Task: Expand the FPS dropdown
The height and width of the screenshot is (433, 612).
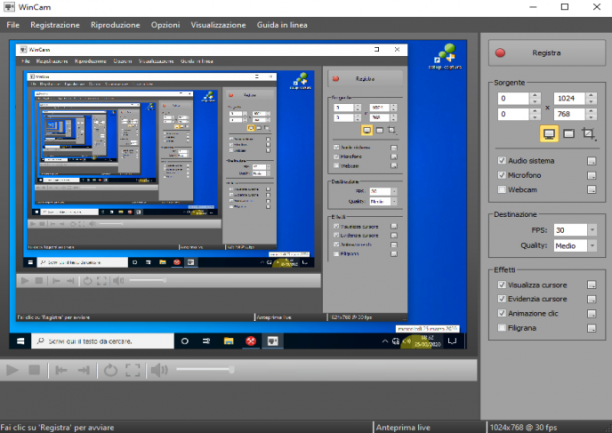Action: pos(592,230)
